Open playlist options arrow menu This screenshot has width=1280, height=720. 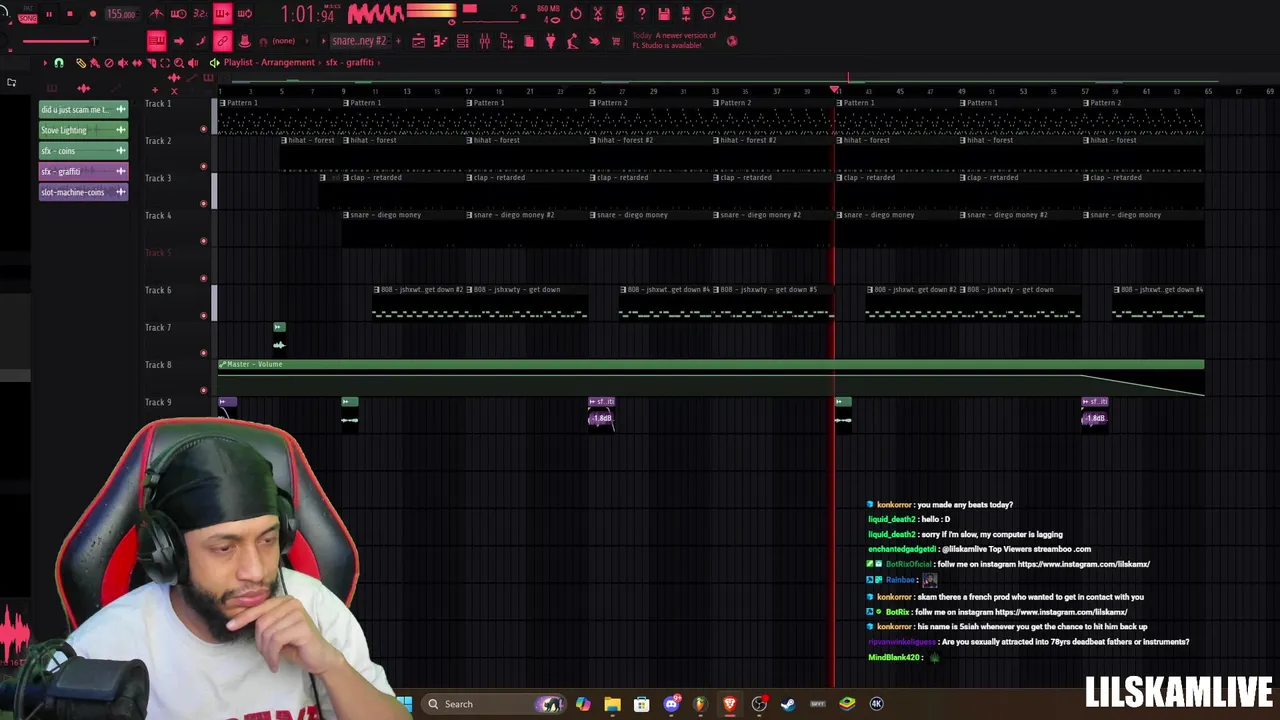(x=45, y=63)
